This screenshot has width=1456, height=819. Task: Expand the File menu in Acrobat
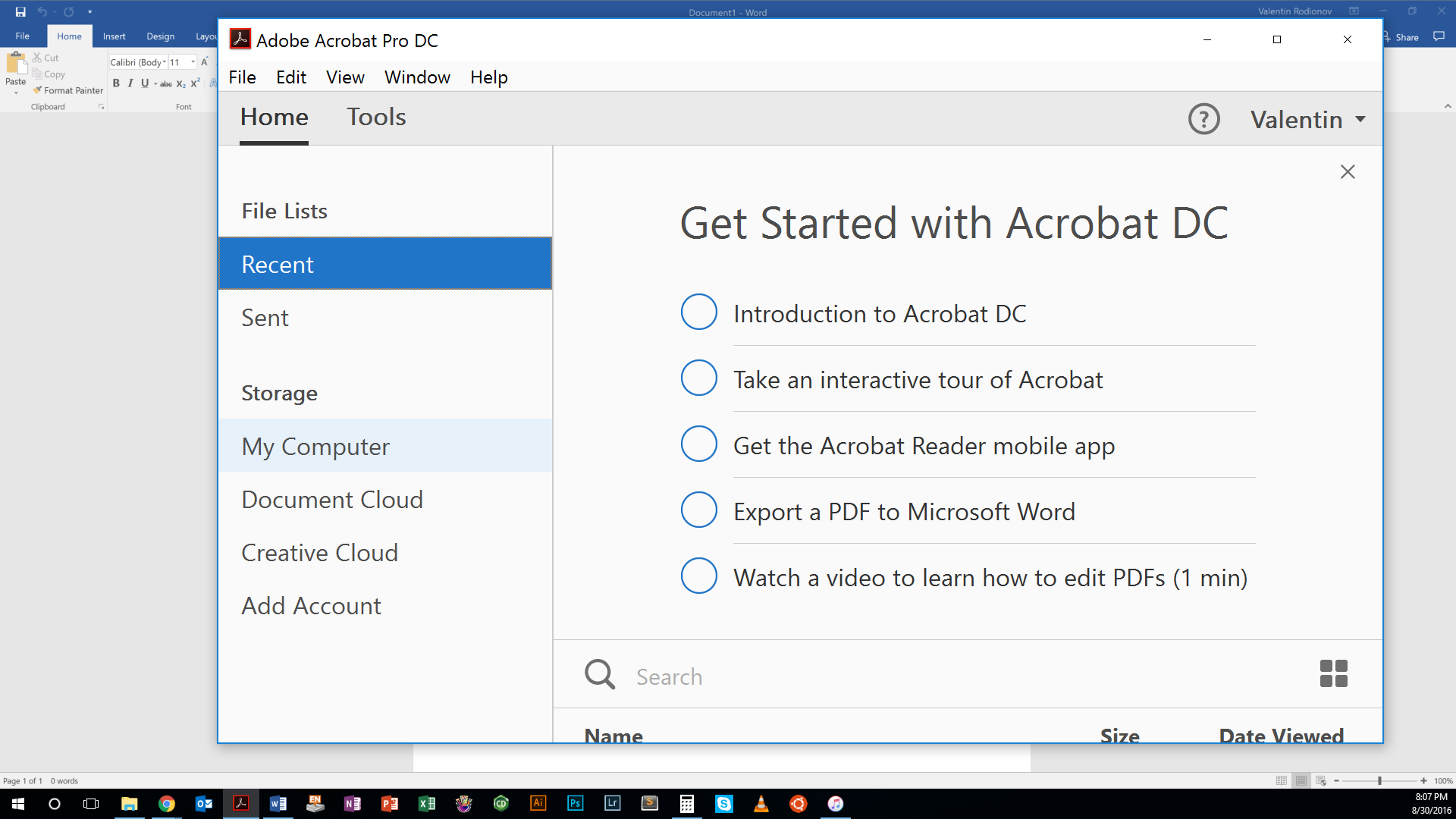click(x=242, y=77)
